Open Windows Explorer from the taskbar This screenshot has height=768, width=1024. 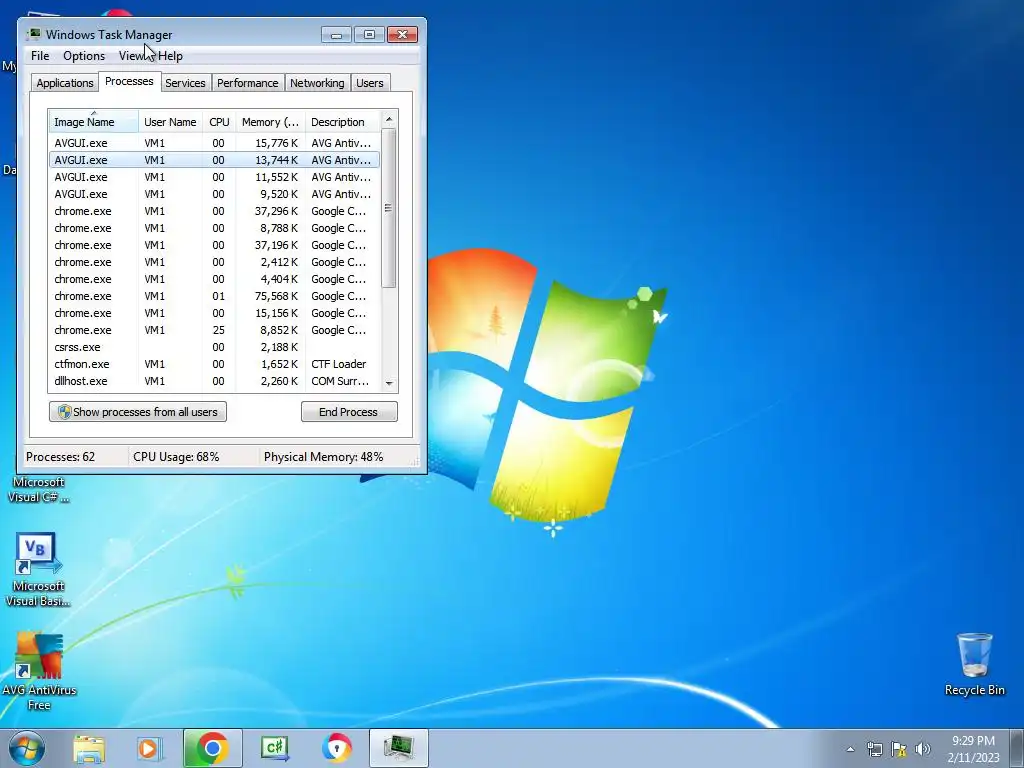point(89,748)
